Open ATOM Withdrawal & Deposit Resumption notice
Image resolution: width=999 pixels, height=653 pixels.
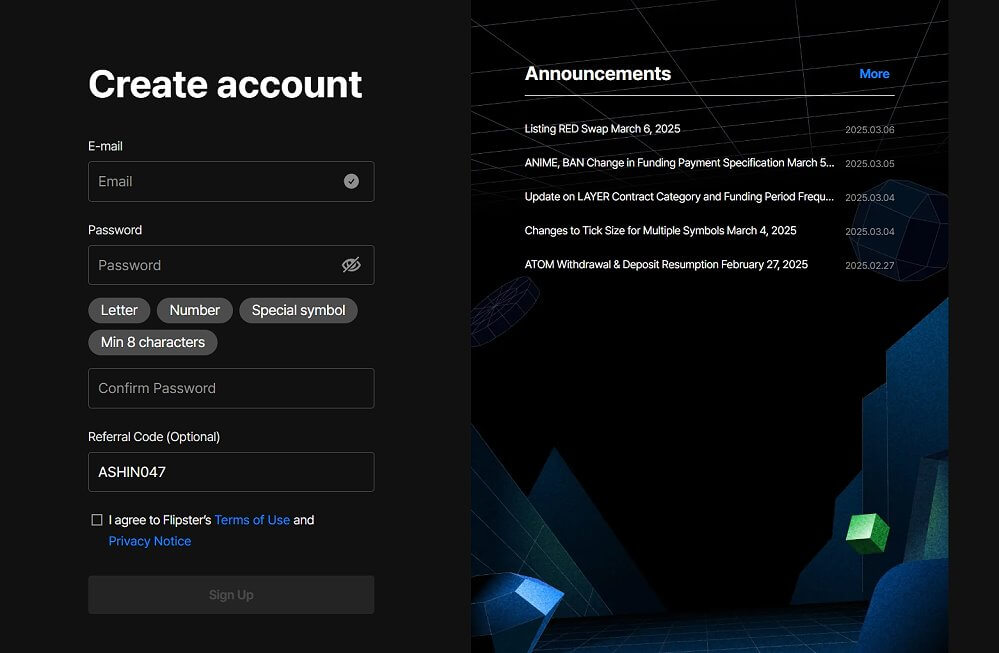click(x=666, y=264)
